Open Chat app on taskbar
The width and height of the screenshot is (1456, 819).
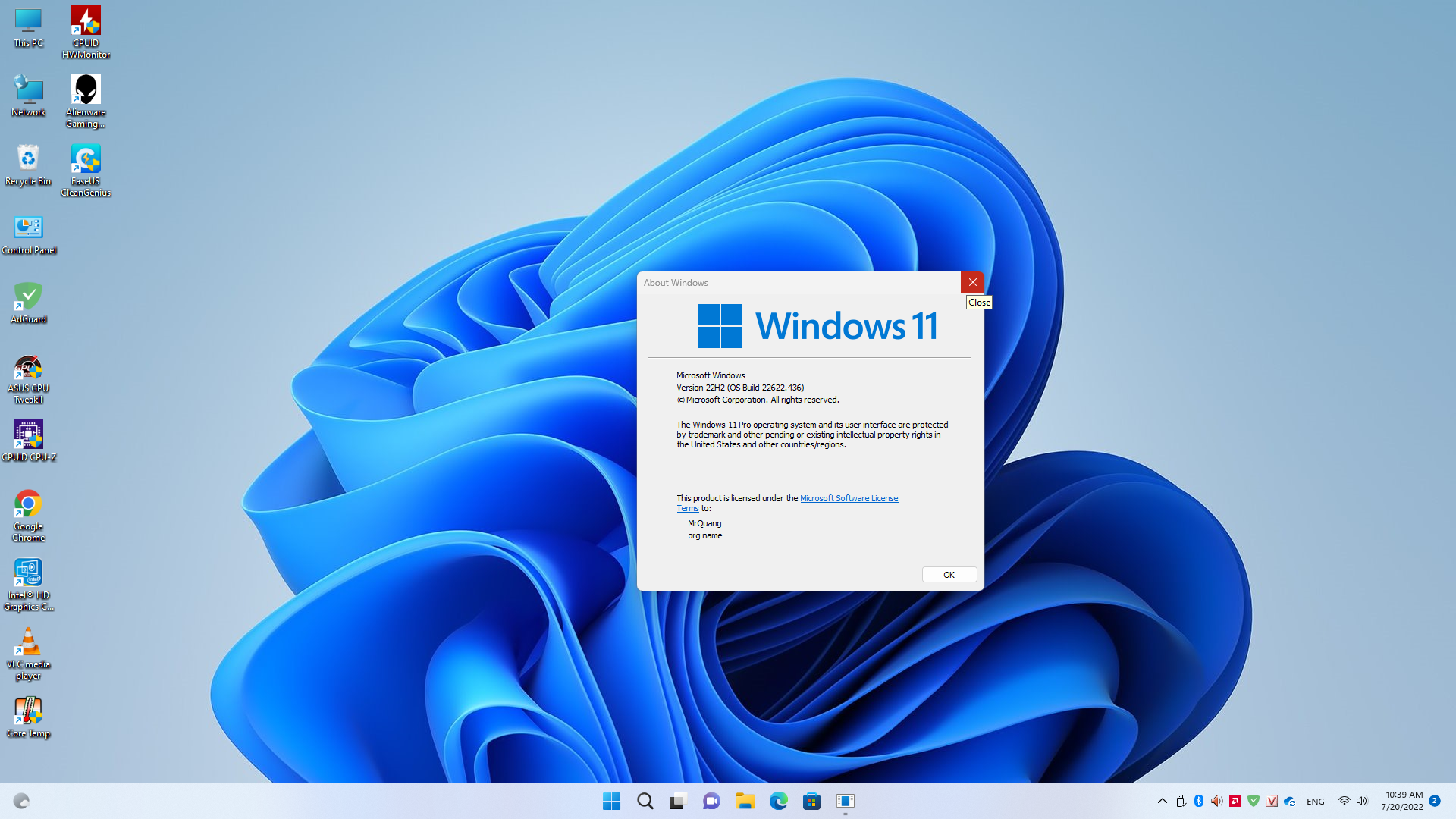point(711,801)
